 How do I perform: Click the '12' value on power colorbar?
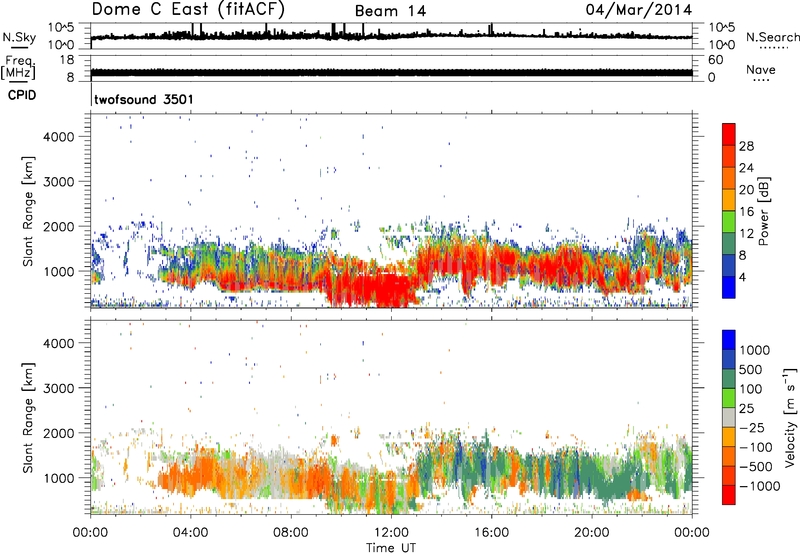[x=746, y=234]
